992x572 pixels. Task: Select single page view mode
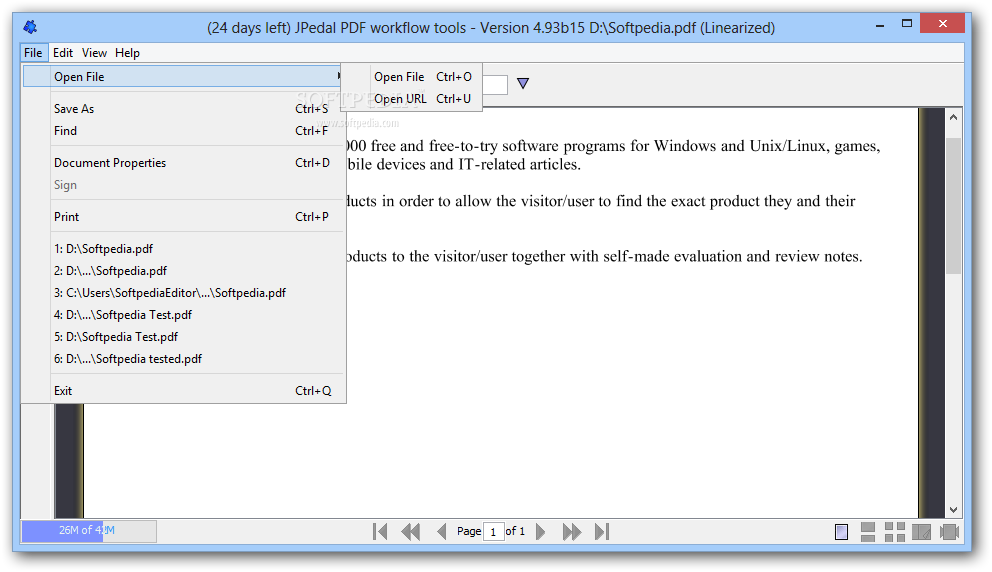[x=841, y=532]
